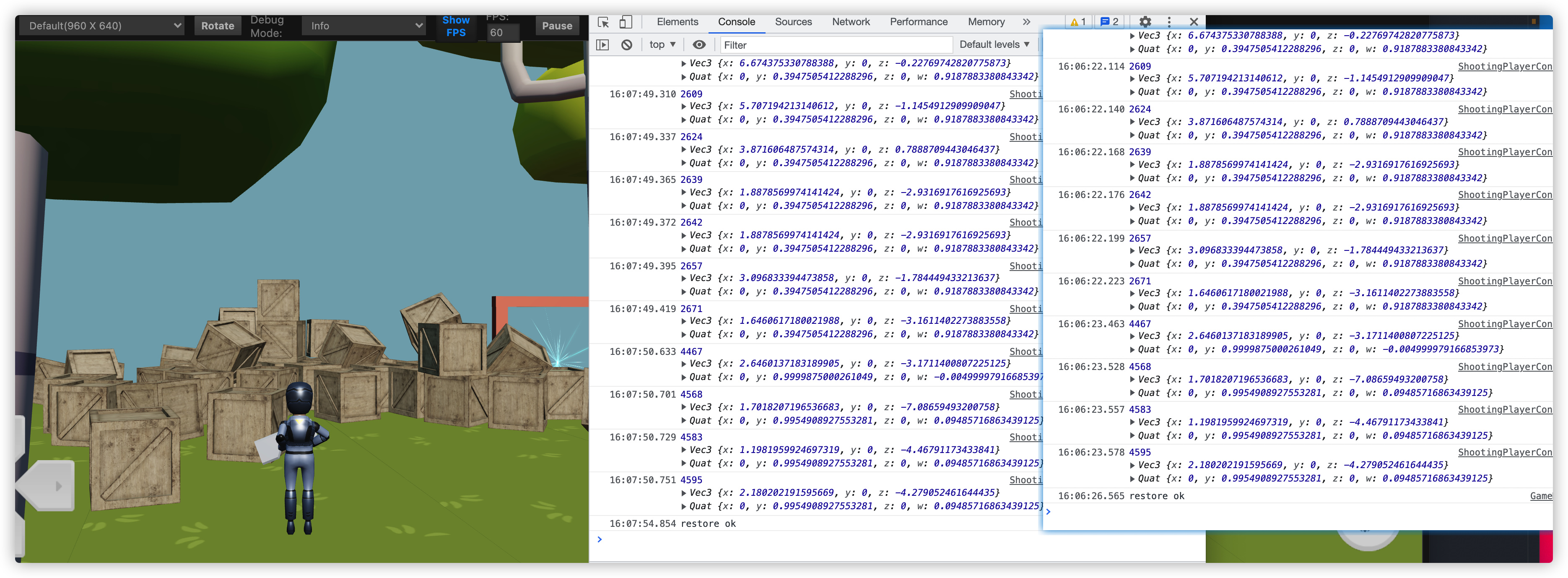
Task: Open the Debug Mode Info dropdown
Action: [x=363, y=26]
